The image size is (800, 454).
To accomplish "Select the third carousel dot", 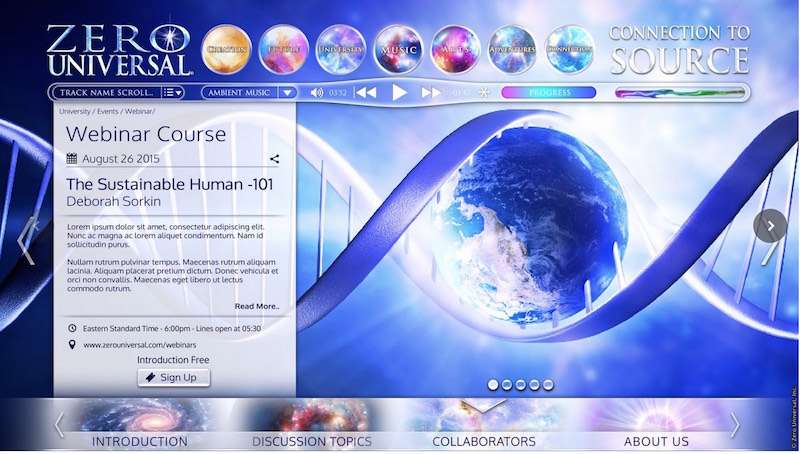I will click(x=520, y=385).
